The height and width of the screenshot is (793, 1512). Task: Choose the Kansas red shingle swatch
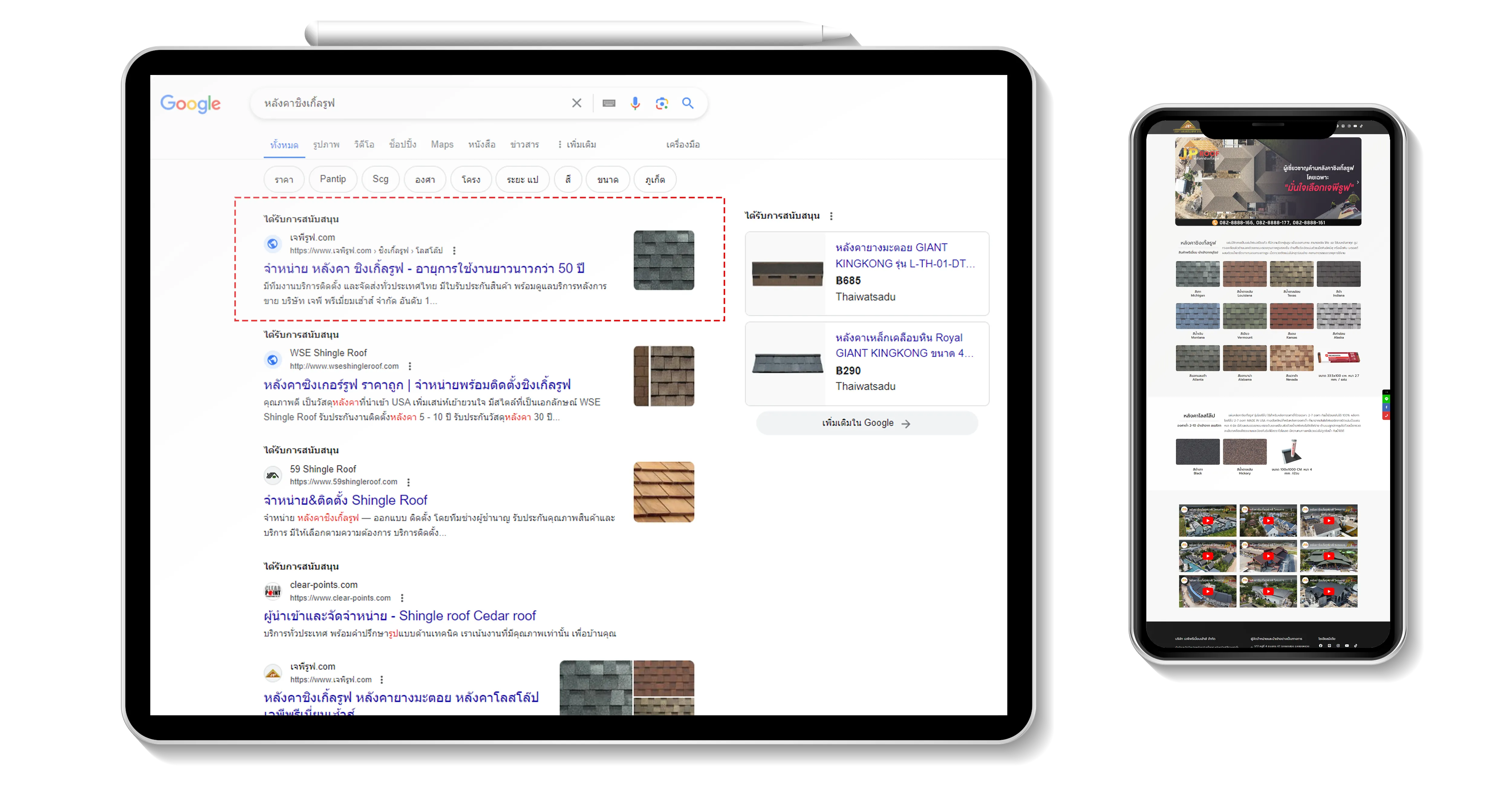point(1291,316)
